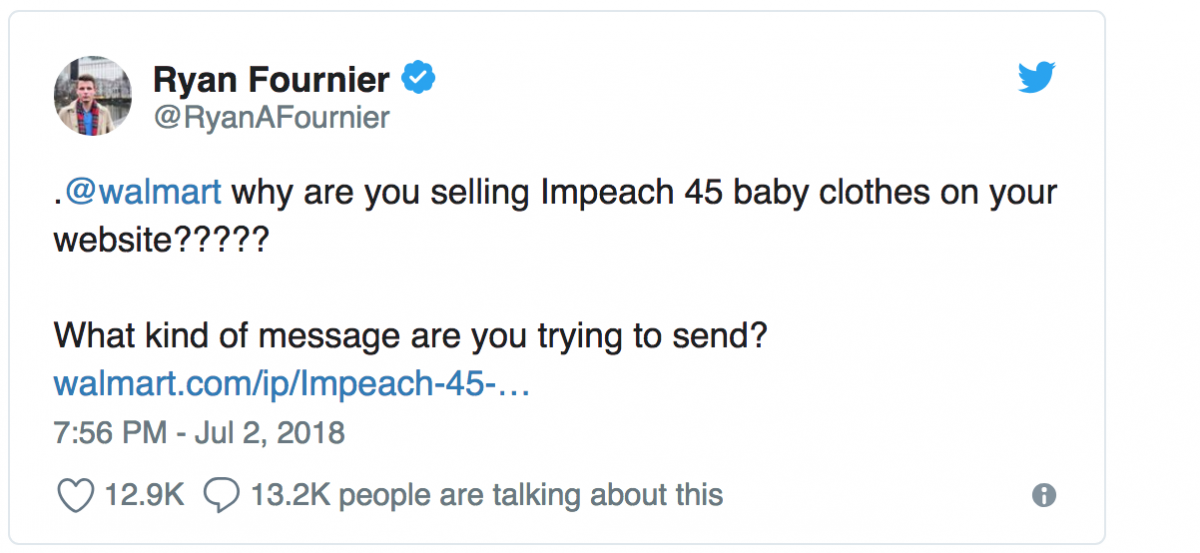The width and height of the screenshot is (1200, 553).
Task: Click the Twitter bird logo
Action: [x=1037, y=78]
